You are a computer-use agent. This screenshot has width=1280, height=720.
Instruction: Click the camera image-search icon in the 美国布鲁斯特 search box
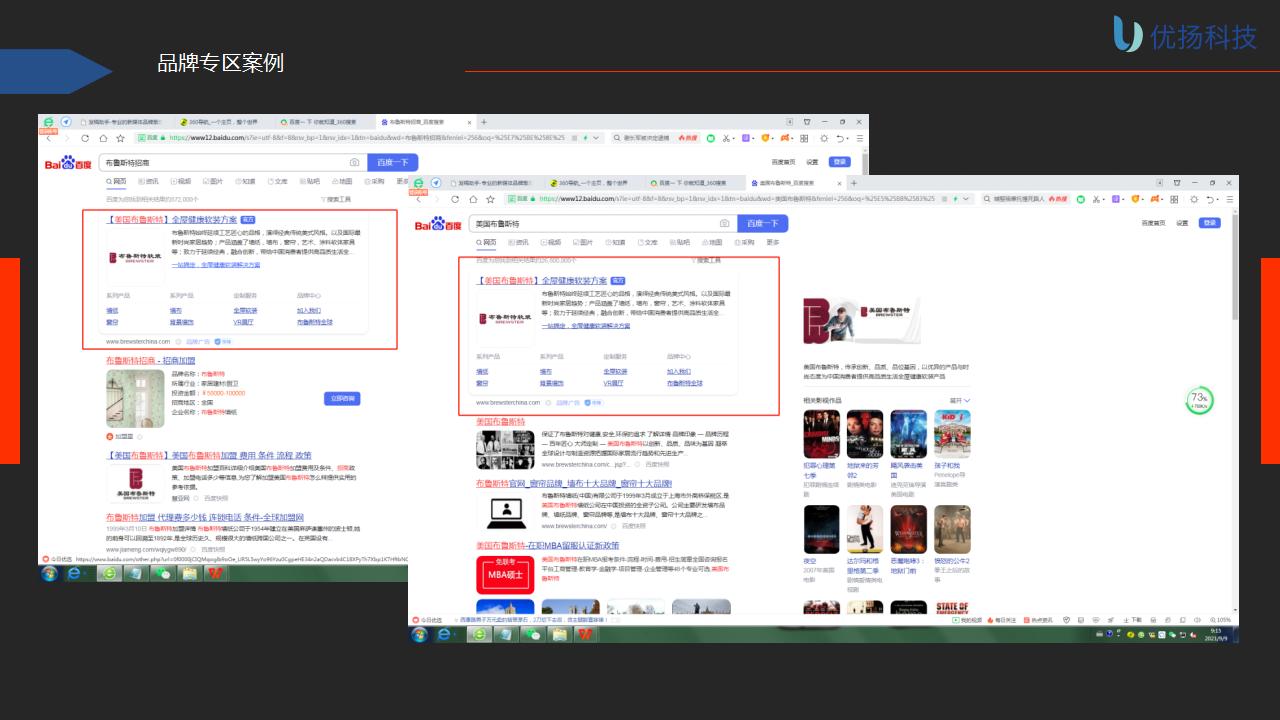coord(724,224)
